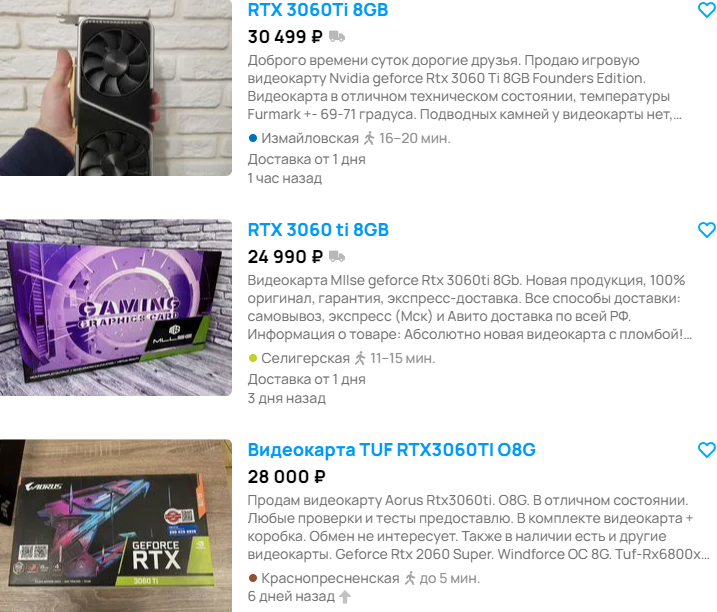Click the brown metro dot for Краснопресненская
717x612 pixels.
click(x=252, y=578)
